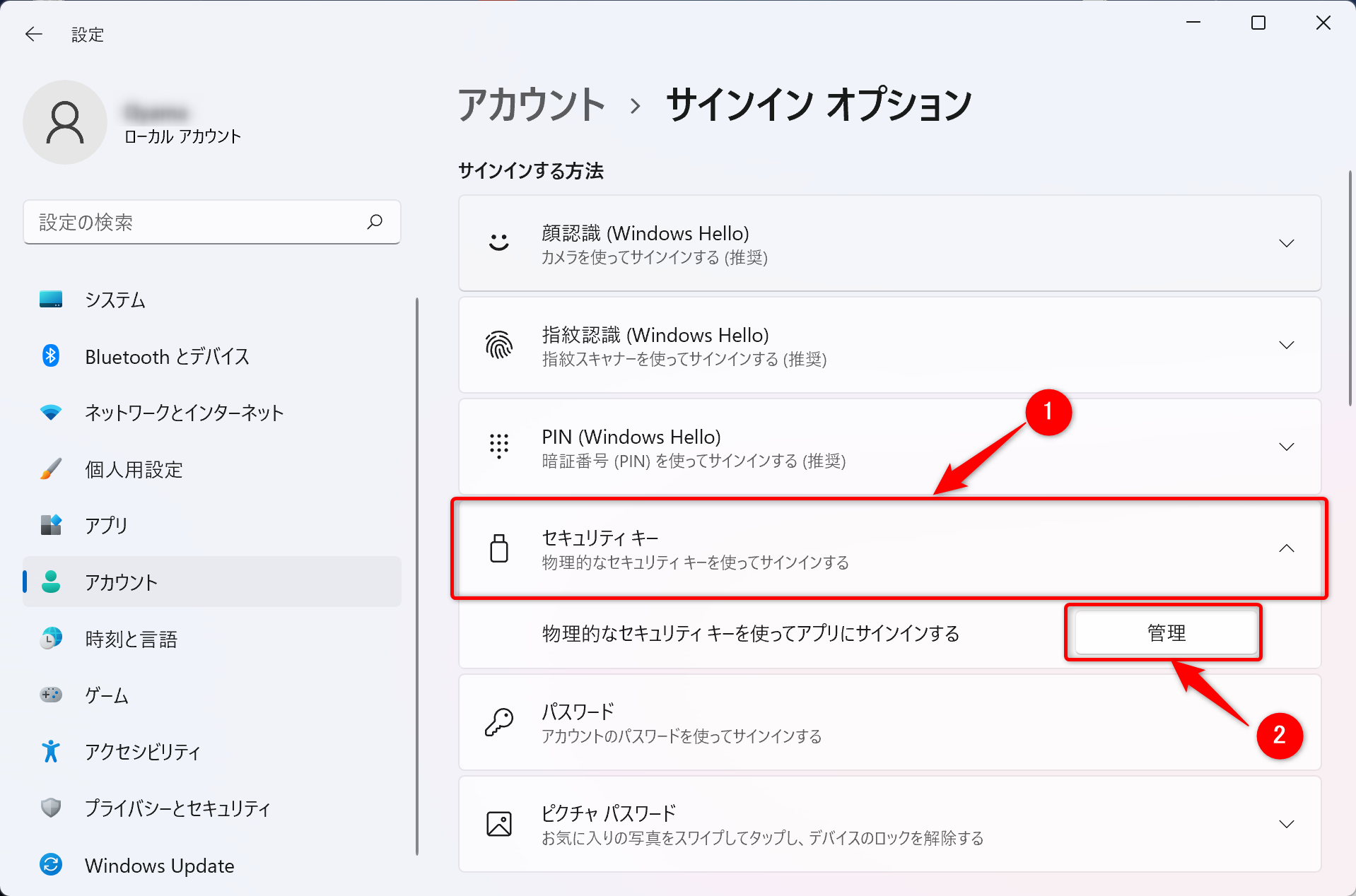Viewport: 1356px width, 896px height.
Task: Click the サインインする方法 heading
Action: [x=531, y=170]
